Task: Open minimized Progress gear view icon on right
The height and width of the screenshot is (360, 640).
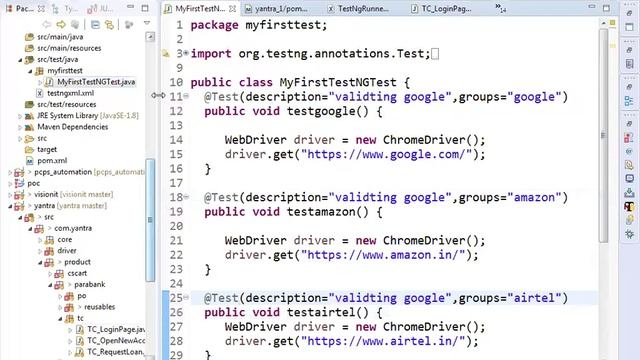Action: coord(629,234)
